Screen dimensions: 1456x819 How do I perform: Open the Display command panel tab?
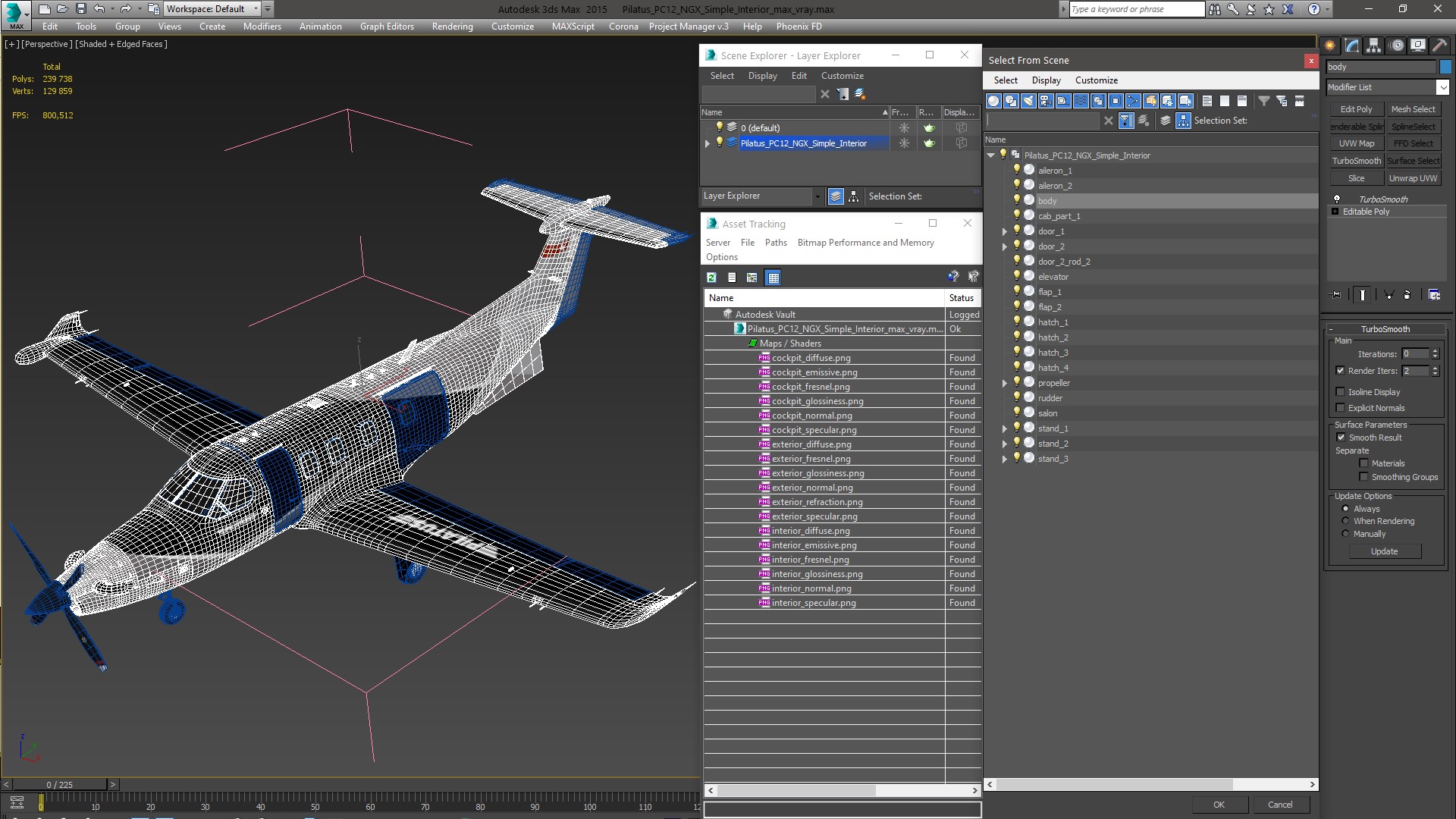coord(1418,45)
